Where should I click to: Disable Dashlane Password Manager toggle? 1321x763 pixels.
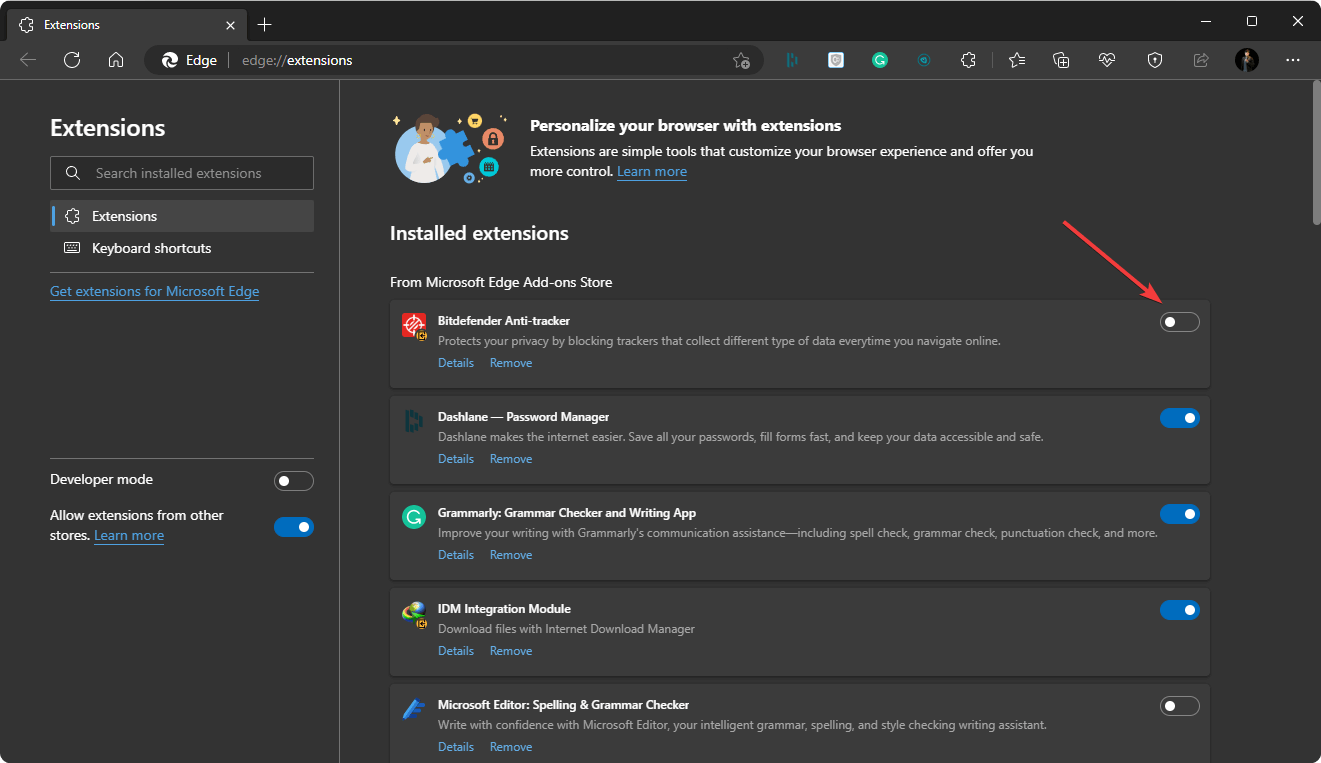point(1180,418)
